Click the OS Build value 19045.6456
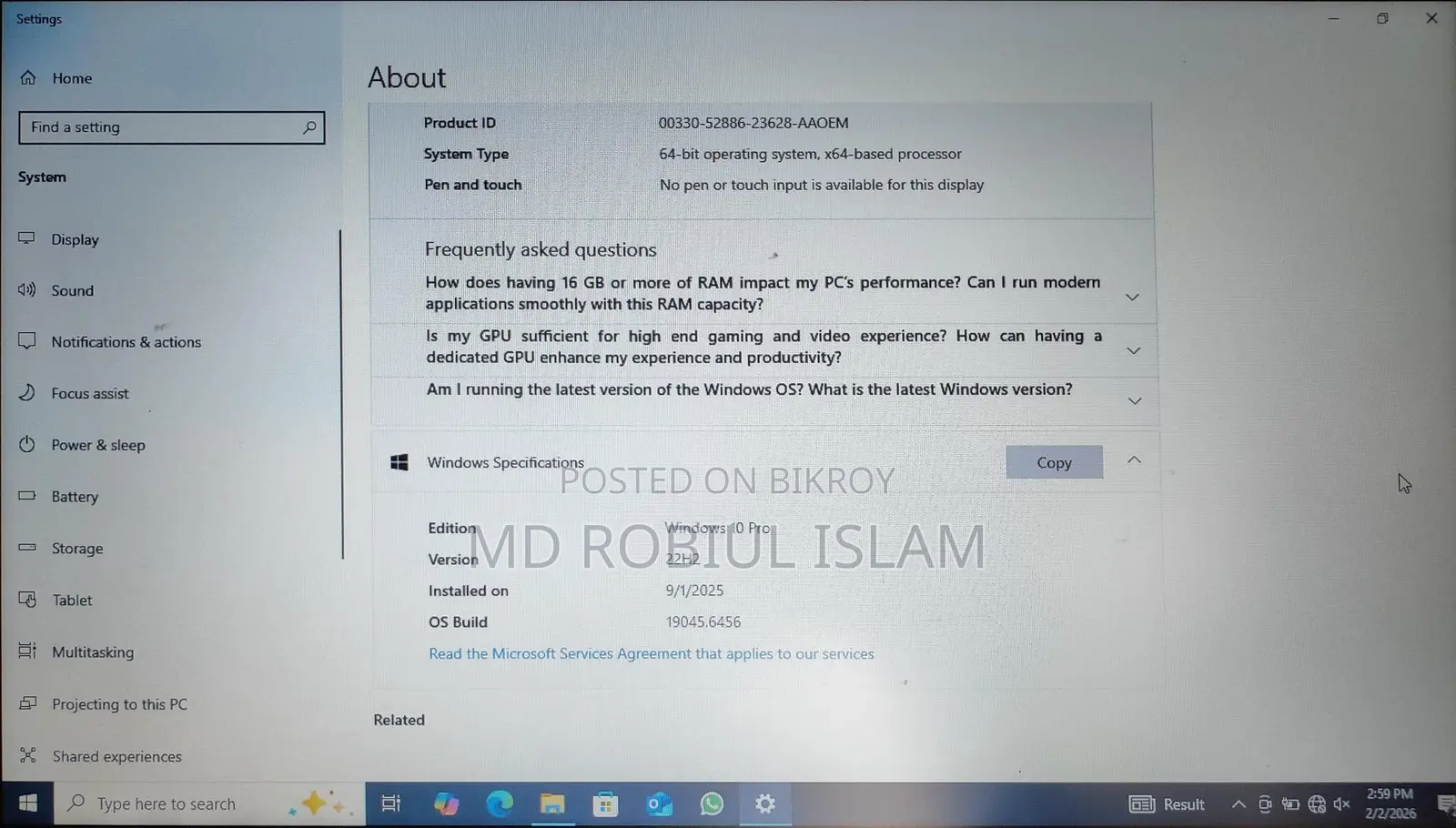The width and height of the screenshot is (1456, 828). (x=703, y=622)
